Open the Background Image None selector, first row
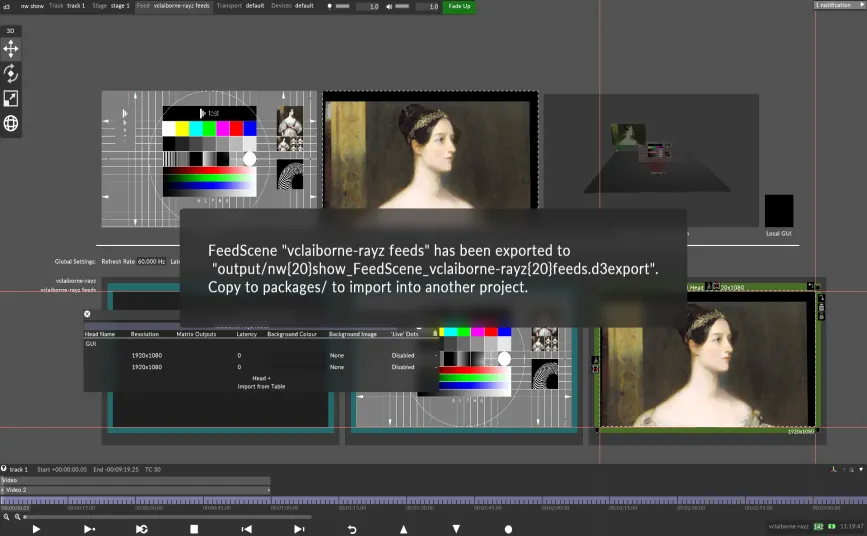Viewport: 867px width, 536px height. click(337, 355)
